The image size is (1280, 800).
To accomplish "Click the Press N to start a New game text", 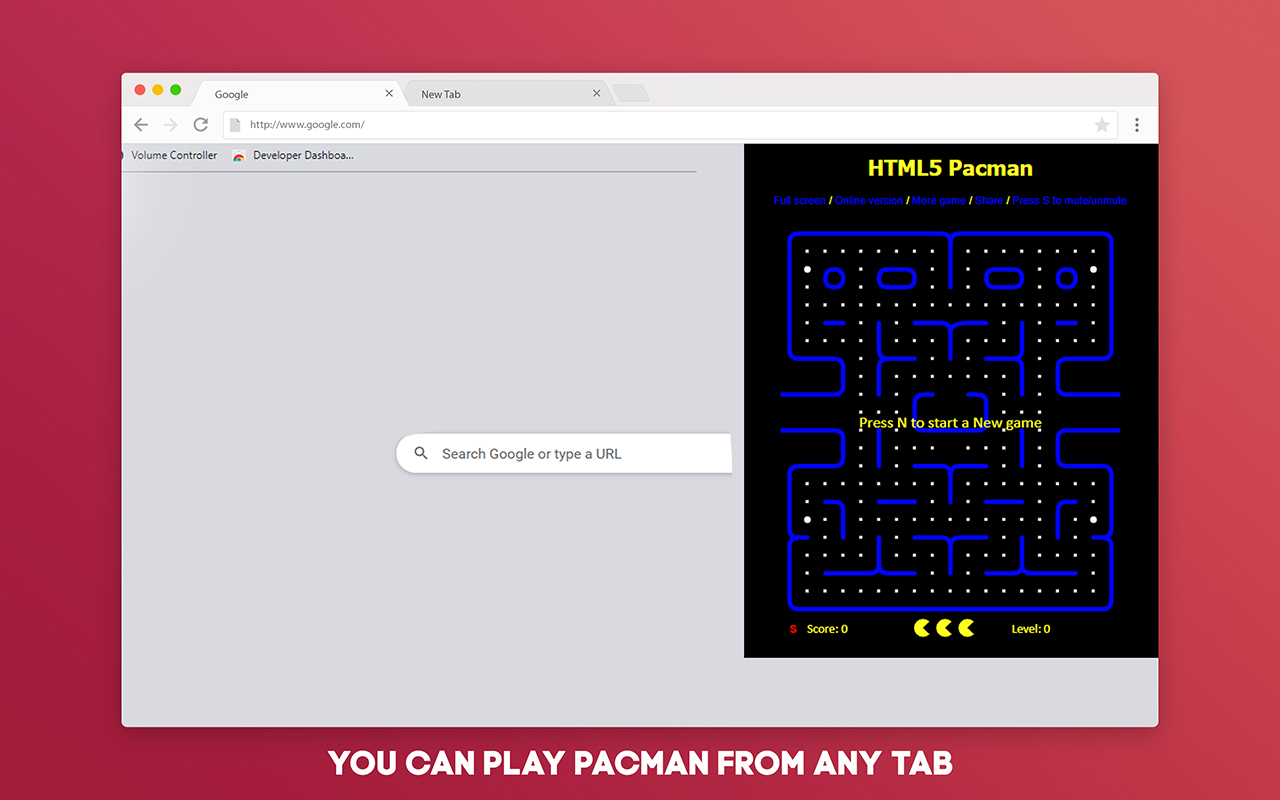I will (x=950, y=423).
